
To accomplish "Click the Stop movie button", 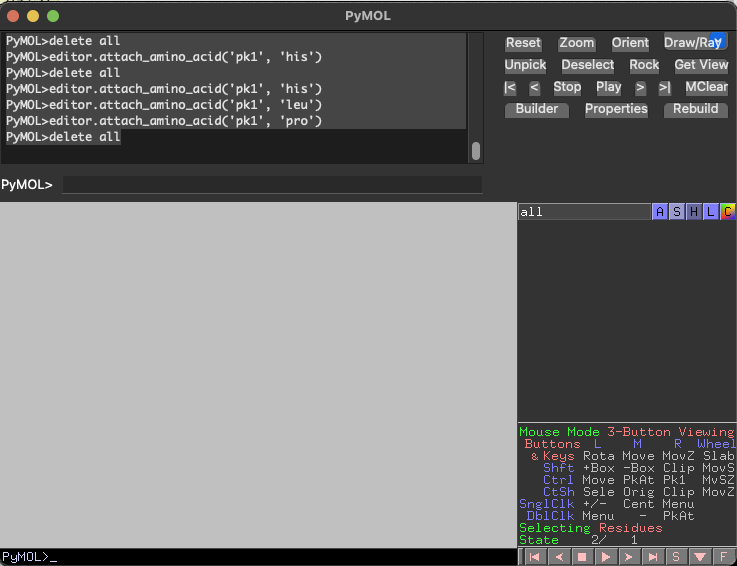I will (x=567, y=87).
